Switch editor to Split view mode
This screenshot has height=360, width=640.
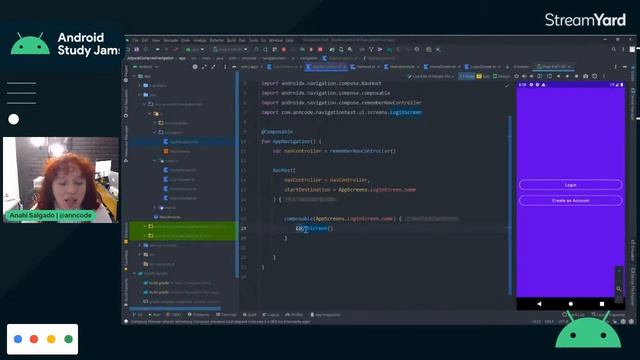(483, 76)
